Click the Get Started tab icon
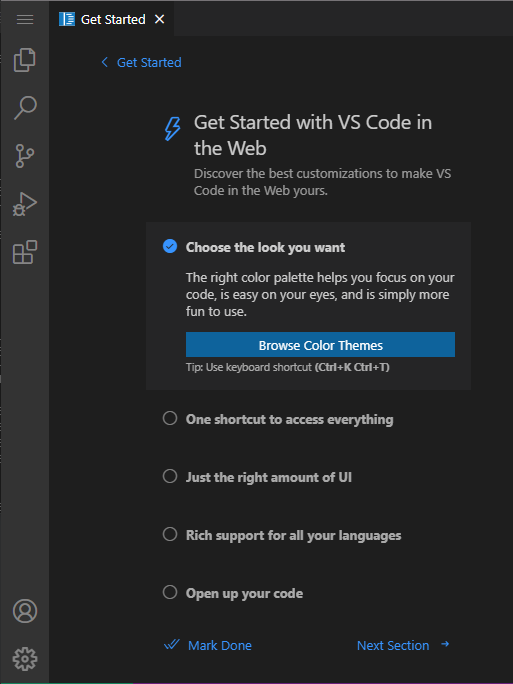Image resolution: width=513 pixels, height=684 pixels. pyautogui.click(x=67, y=19)
